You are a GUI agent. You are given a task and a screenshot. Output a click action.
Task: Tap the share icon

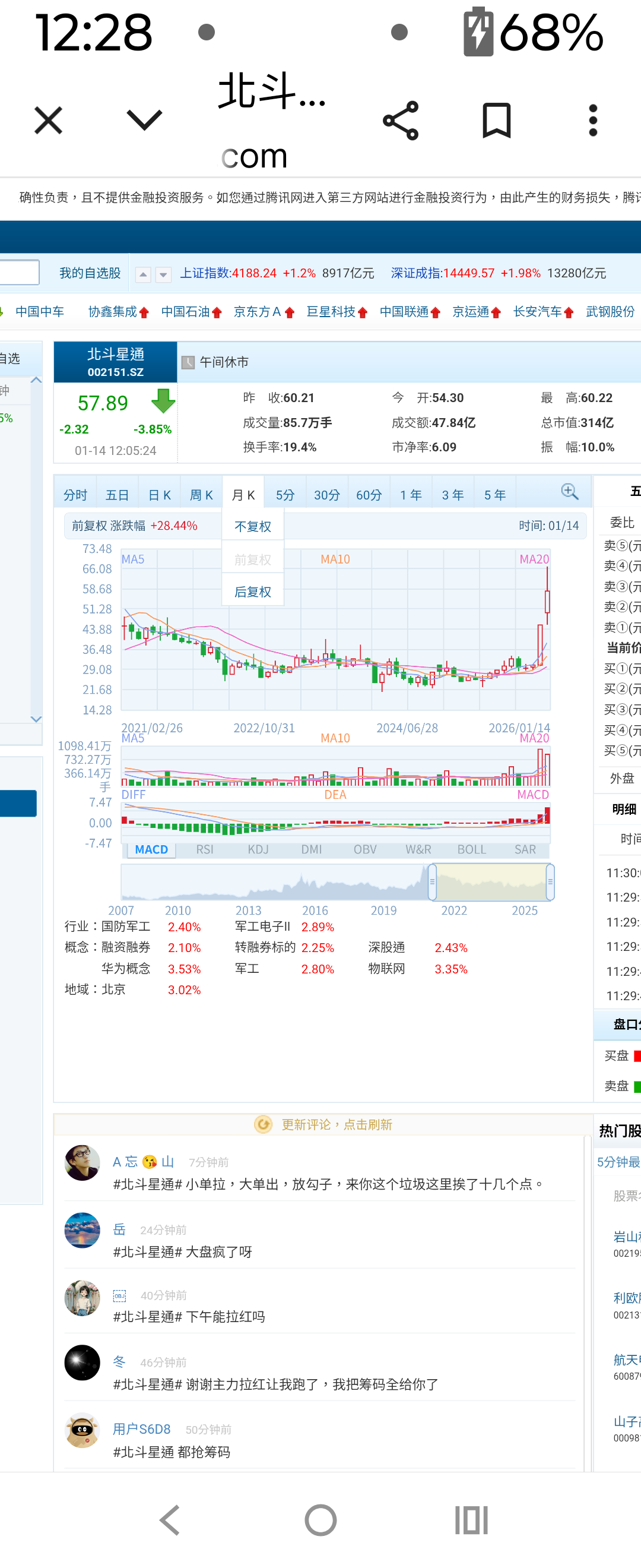[x=401, y=121]
